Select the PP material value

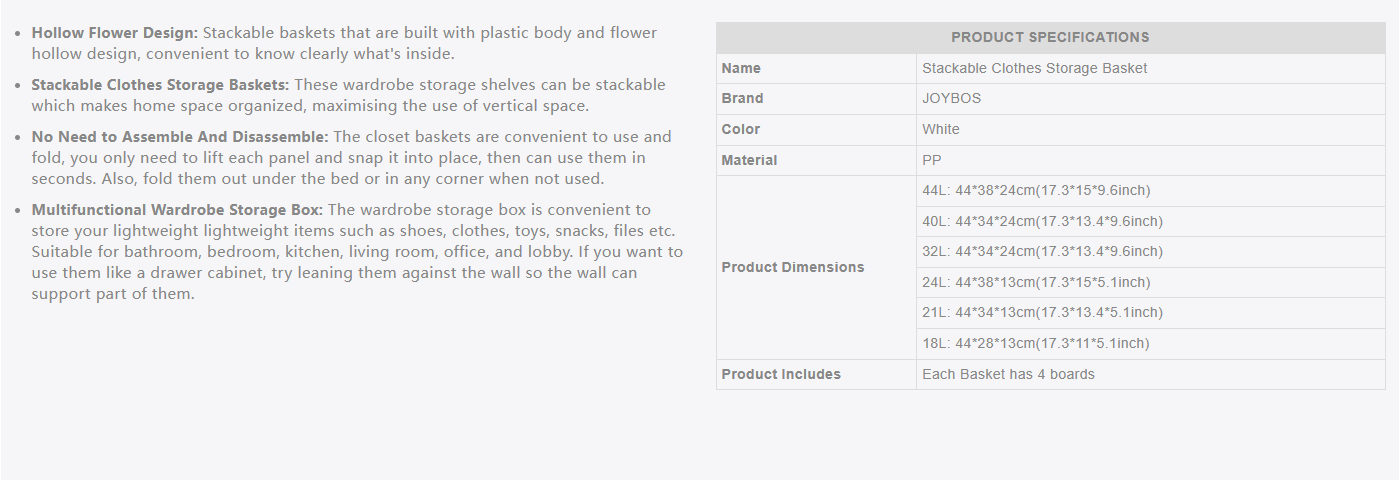click(932, 161)
